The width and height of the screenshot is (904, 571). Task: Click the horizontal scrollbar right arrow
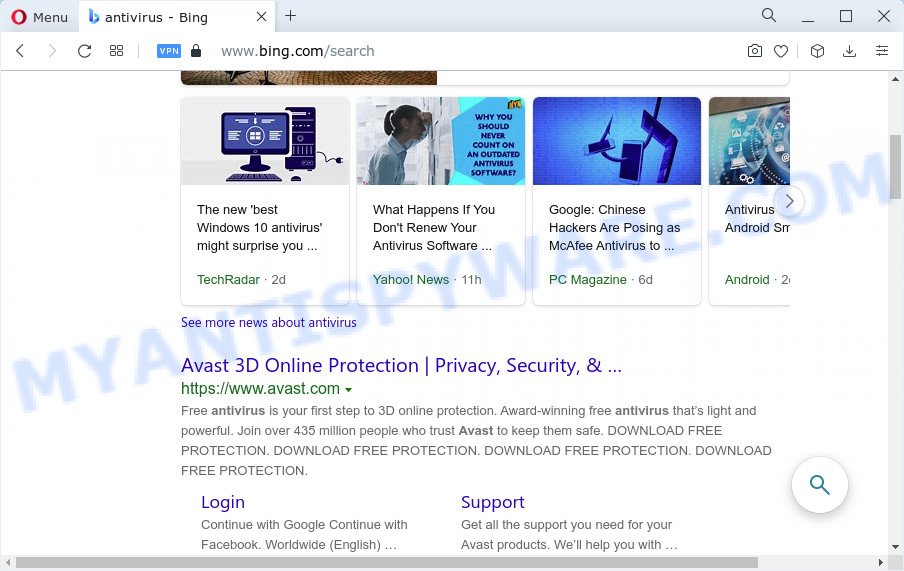[x=880, y=562]
